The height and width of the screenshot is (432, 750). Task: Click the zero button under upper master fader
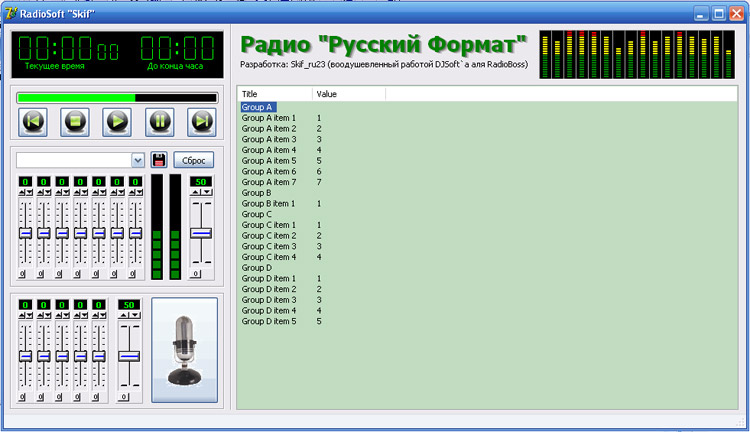196,274
